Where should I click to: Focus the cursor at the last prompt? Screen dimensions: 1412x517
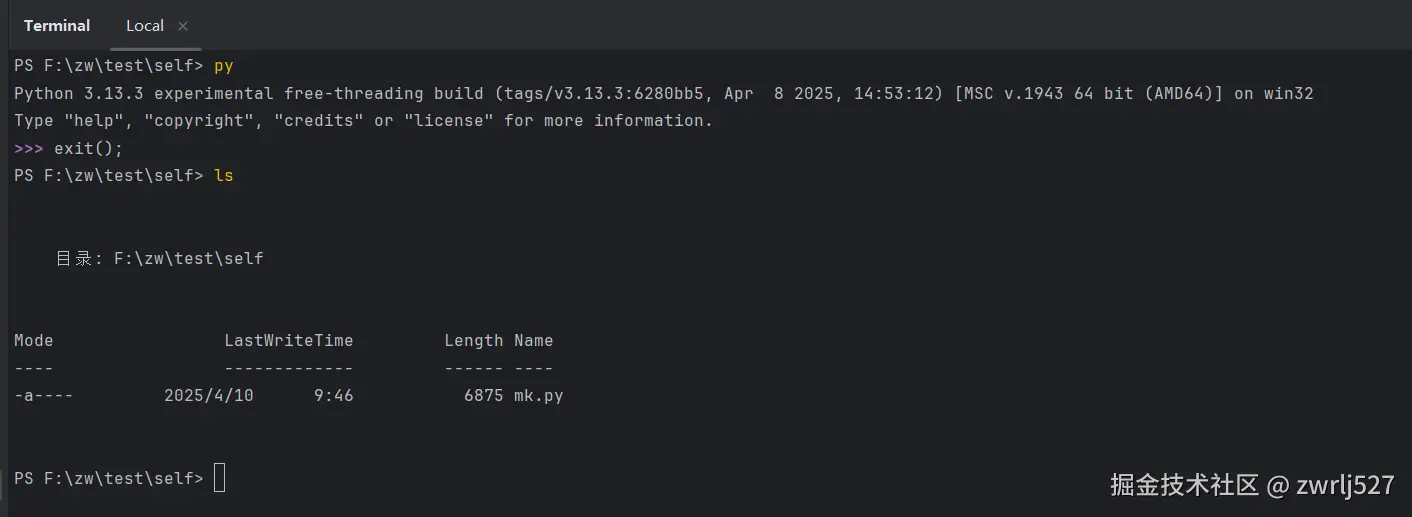tap(220, 478)
